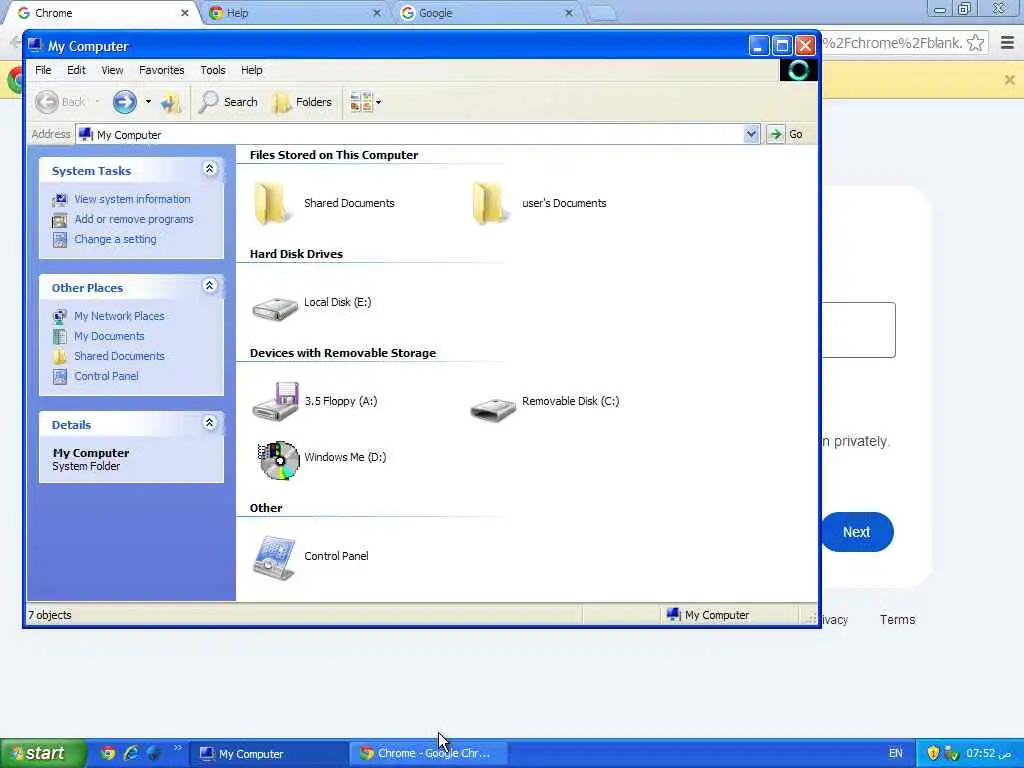Open the Search toolbar button

(x=228, y=102)
